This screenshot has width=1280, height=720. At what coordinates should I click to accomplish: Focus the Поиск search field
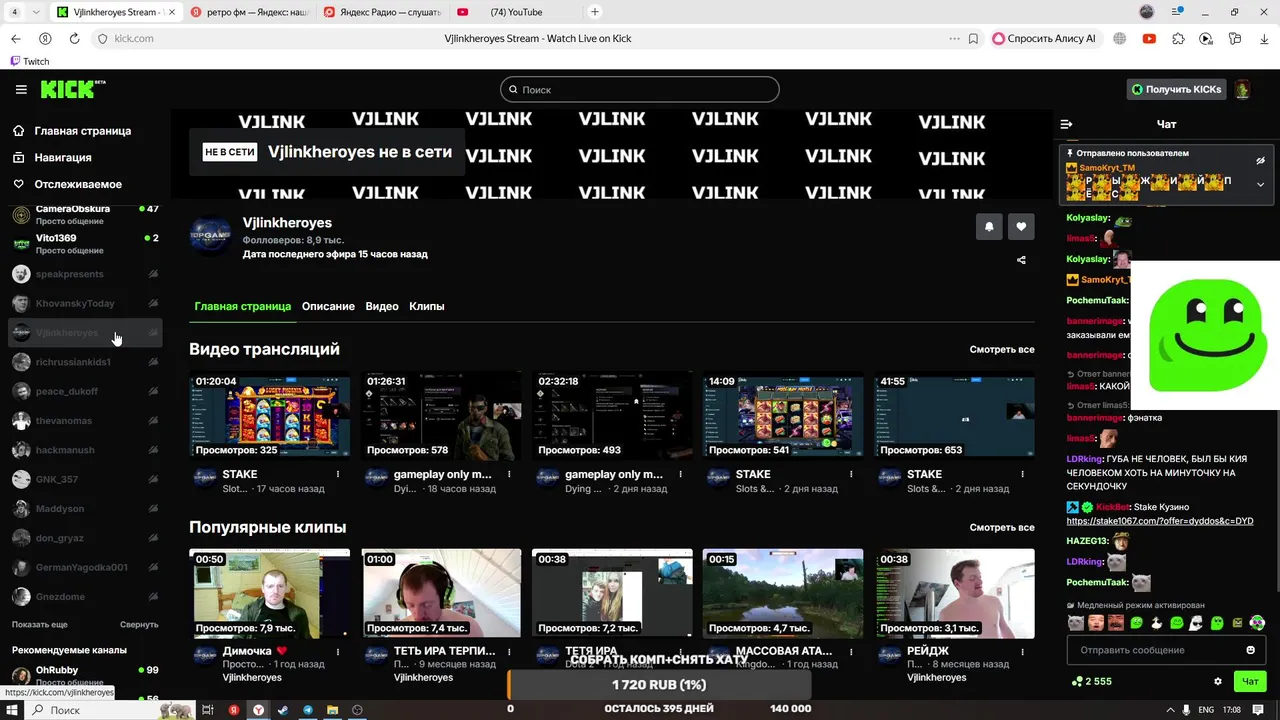[640, 89]
